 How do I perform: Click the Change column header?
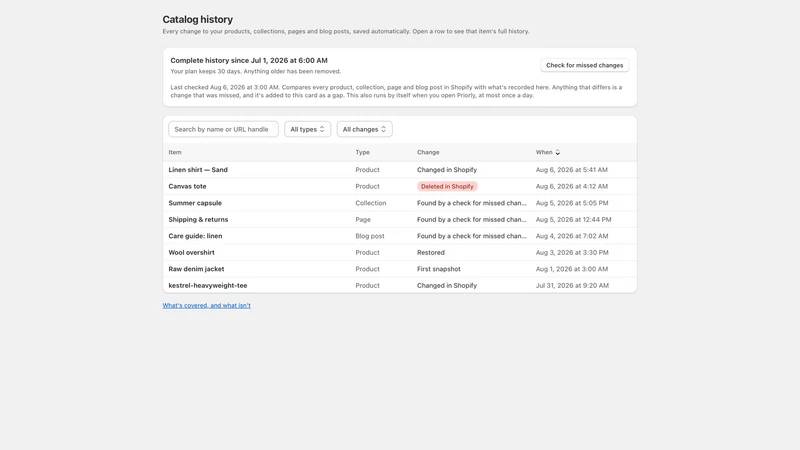pyautogui.click(x=428, y=153)
